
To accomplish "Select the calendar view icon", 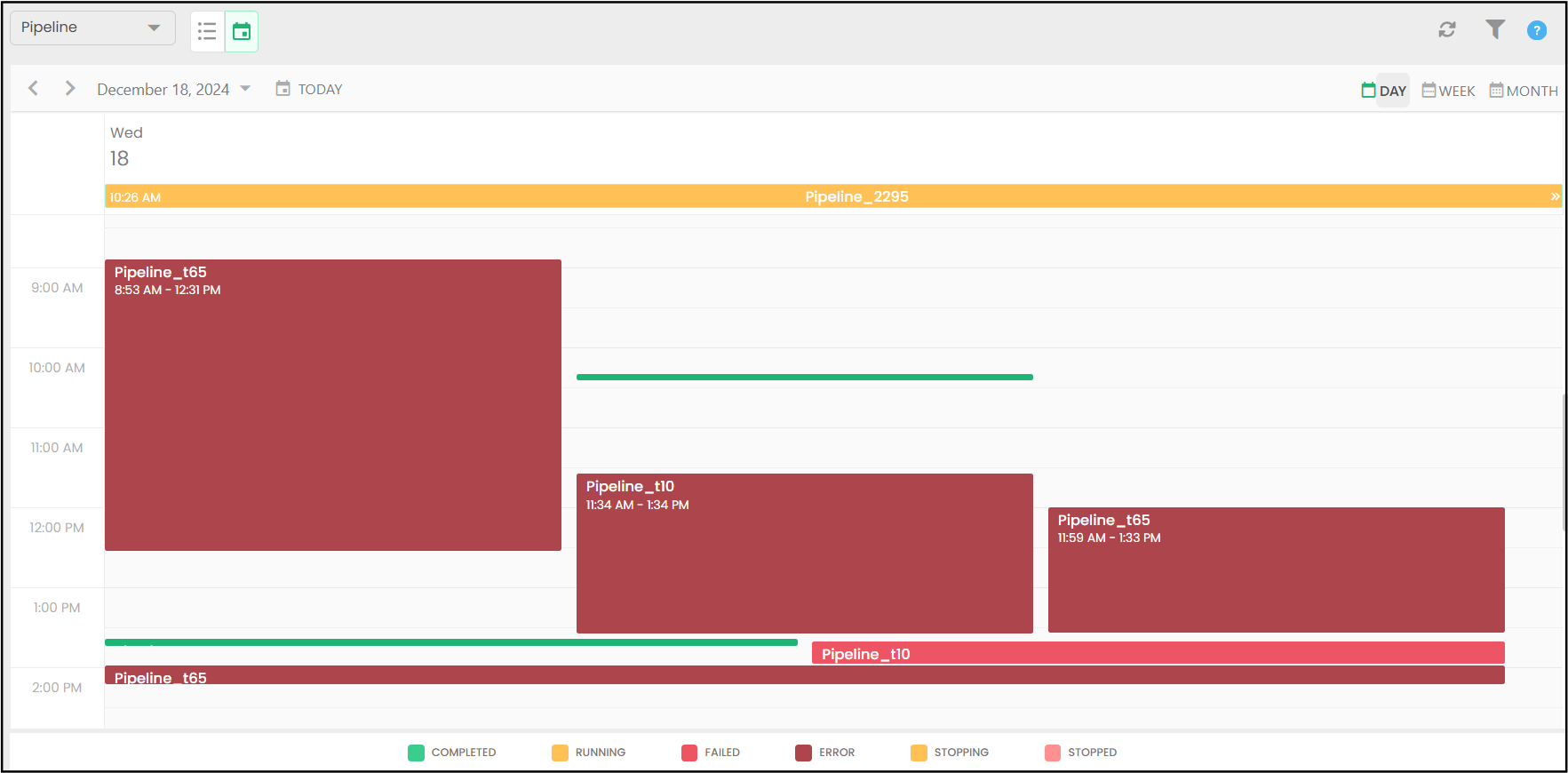I will click(242, 32).
